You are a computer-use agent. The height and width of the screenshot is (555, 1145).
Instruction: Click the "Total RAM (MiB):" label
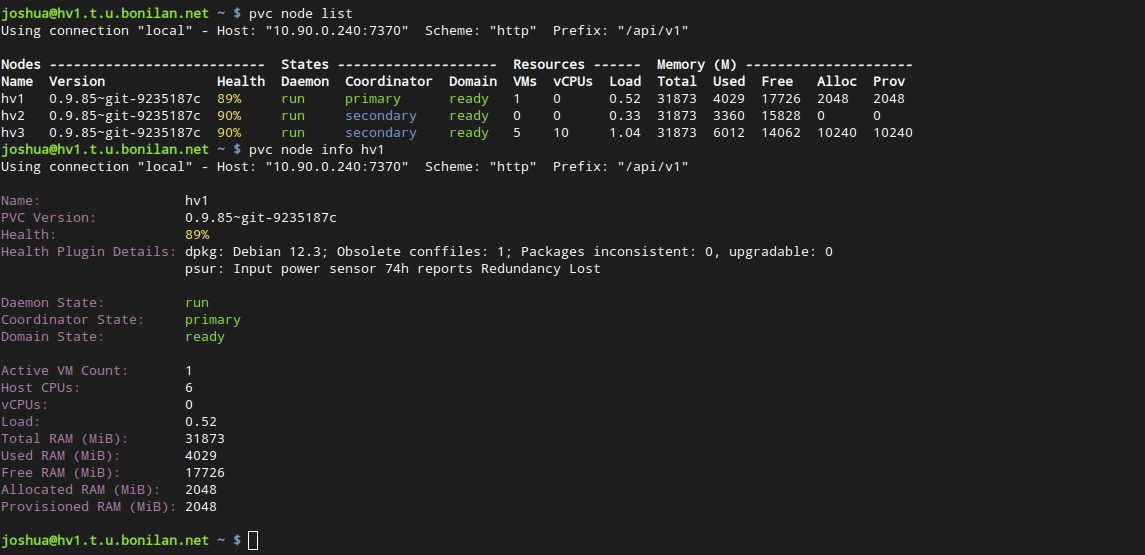(x=65, y=438)
